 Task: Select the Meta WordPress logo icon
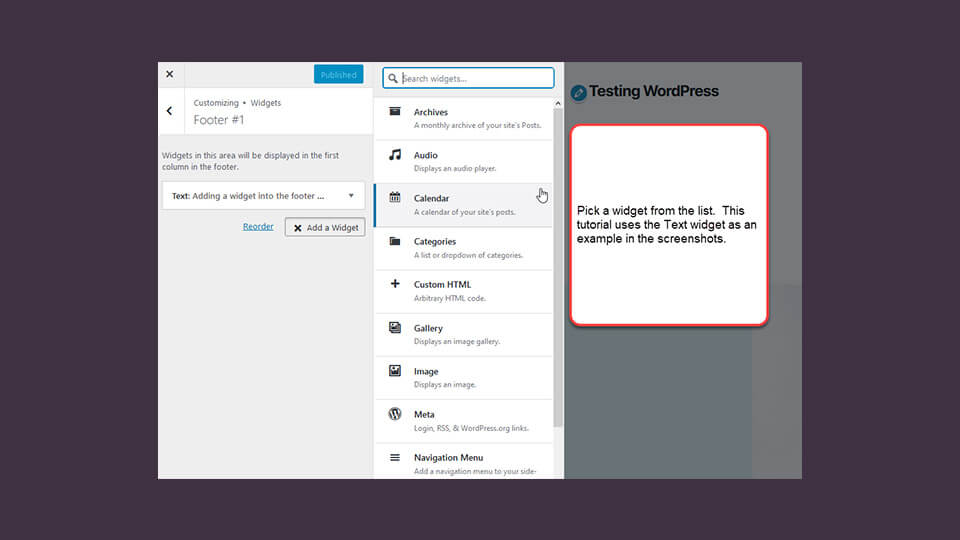(x=395, y=414)
